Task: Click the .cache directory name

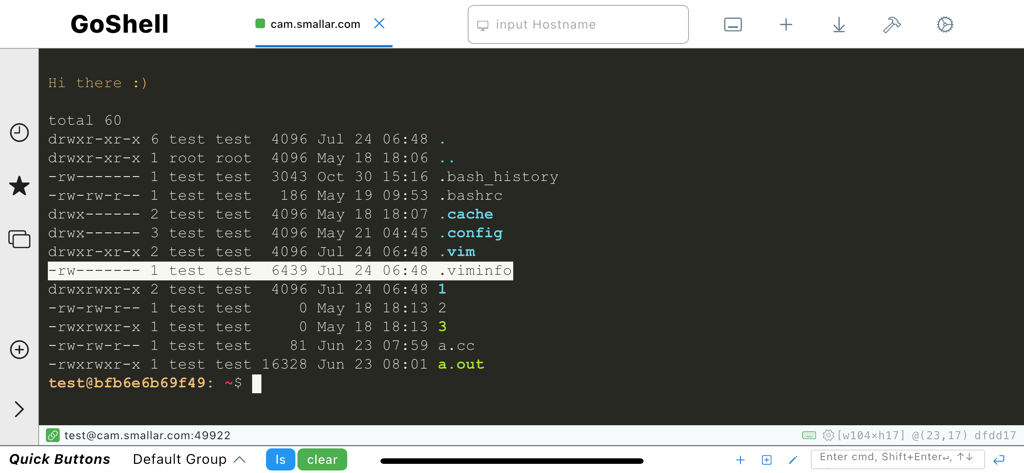Action: click(x=466, y=214)
